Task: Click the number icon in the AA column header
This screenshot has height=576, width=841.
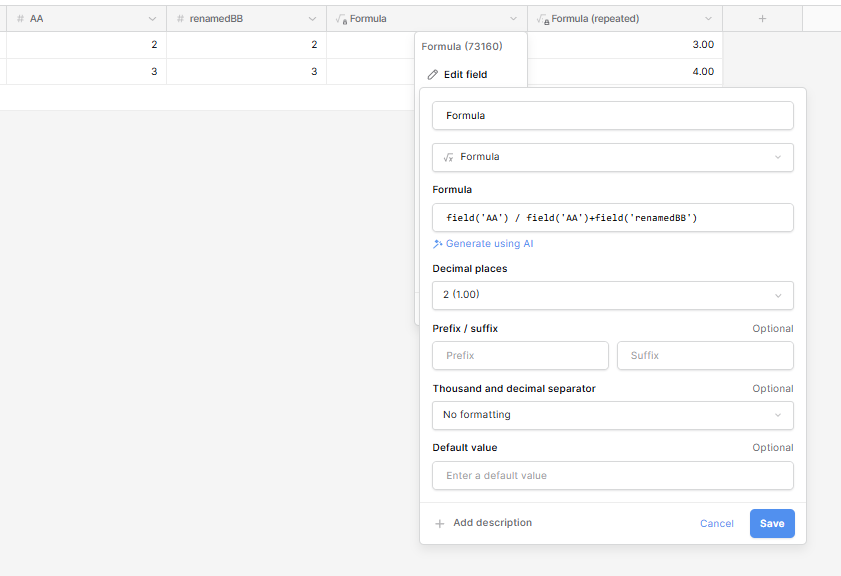Action: (20, 19)
